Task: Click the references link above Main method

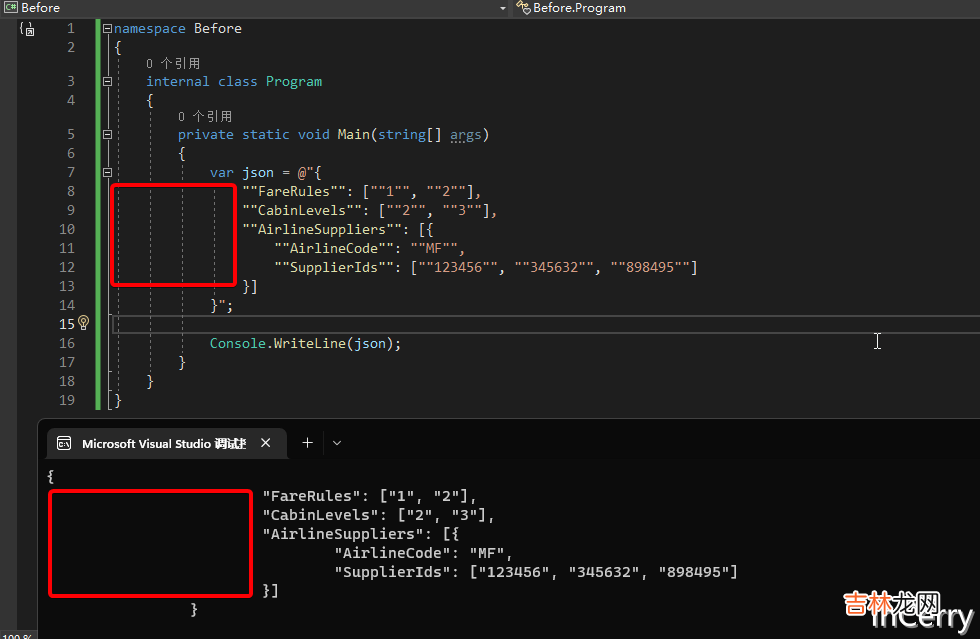Action: click(x=205, y=117)
